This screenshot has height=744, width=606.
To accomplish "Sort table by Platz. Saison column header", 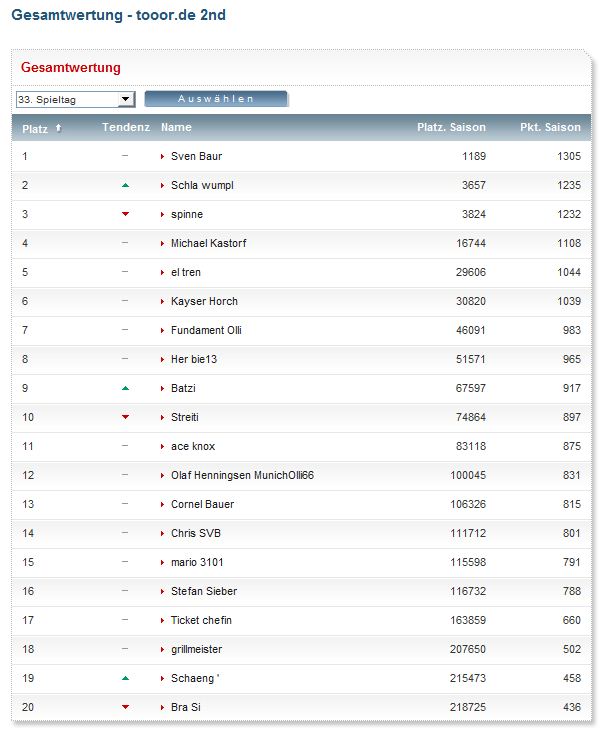I will pyautogui.click(x=451, y=128).
